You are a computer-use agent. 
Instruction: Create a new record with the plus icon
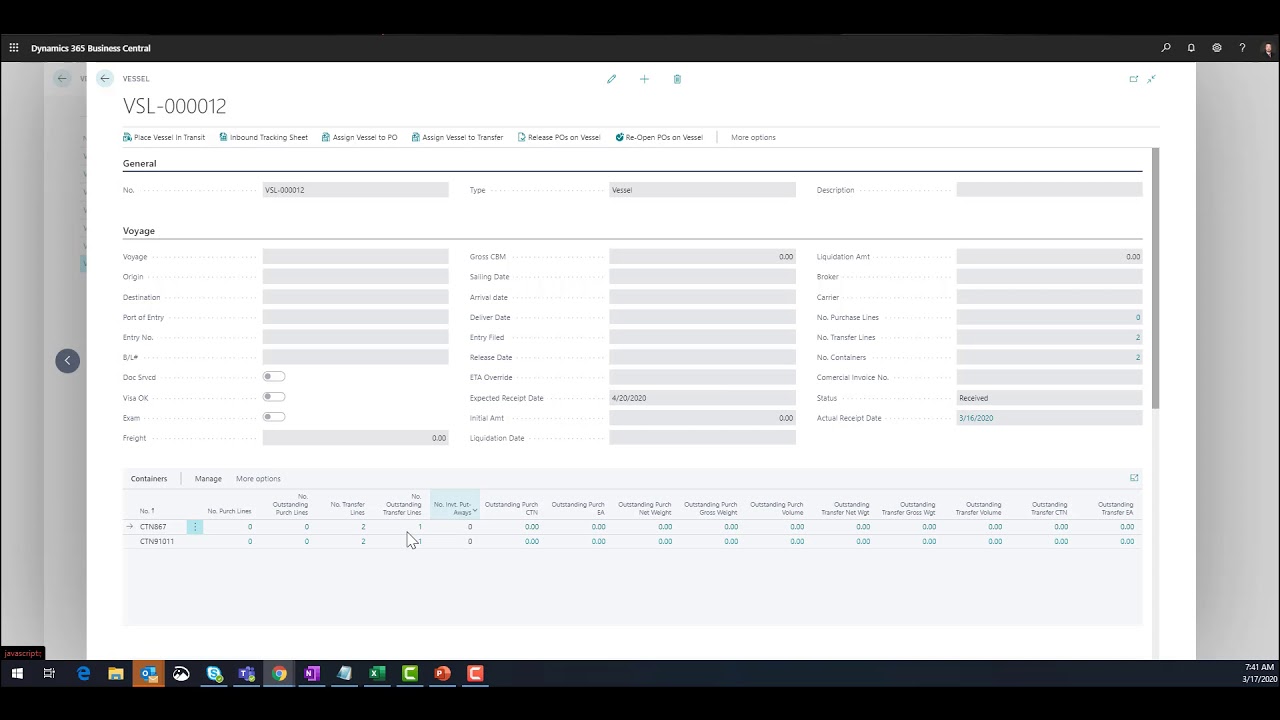coord(644,79)
